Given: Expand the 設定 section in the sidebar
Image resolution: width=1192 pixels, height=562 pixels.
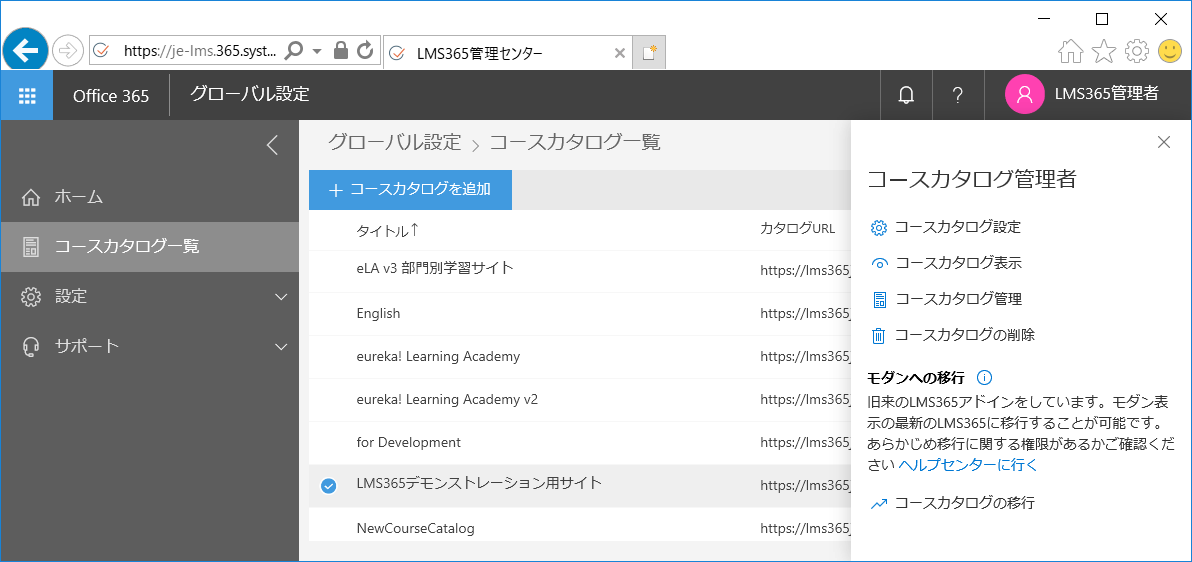Looking at the screenshot, I should pos(281,297).
